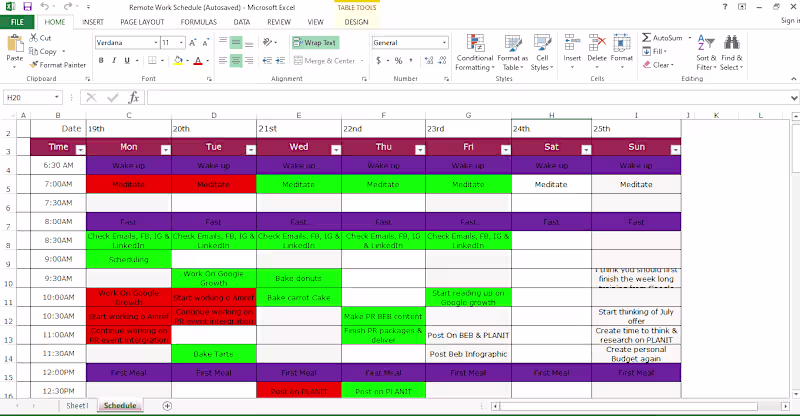The height and width of the screenshot is (416, 800).
Task: Open Fill Color bucket swatch
Action: 178,60
